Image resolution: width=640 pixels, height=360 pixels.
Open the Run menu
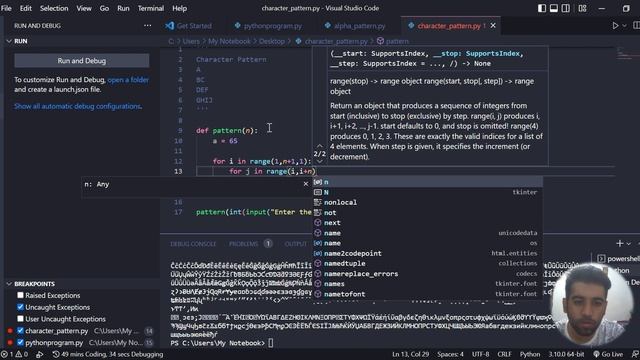(x=123, y=8)
